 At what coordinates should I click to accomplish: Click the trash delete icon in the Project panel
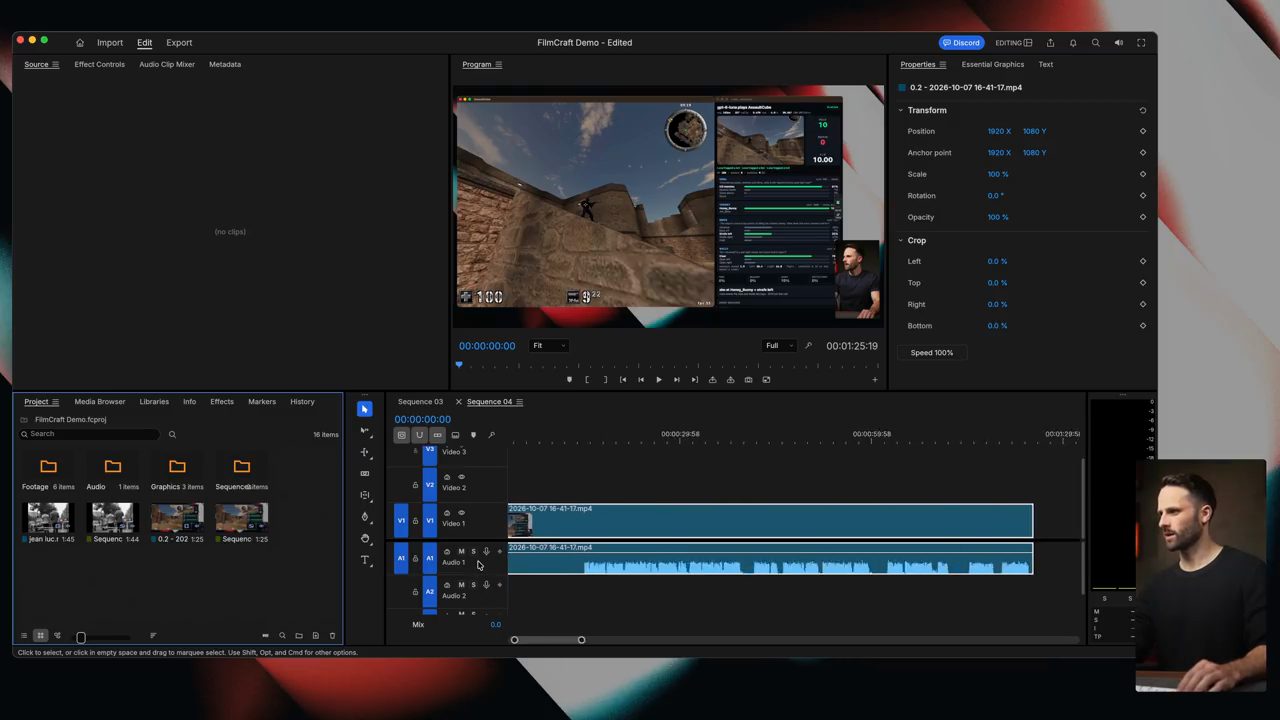pos(332,636)
